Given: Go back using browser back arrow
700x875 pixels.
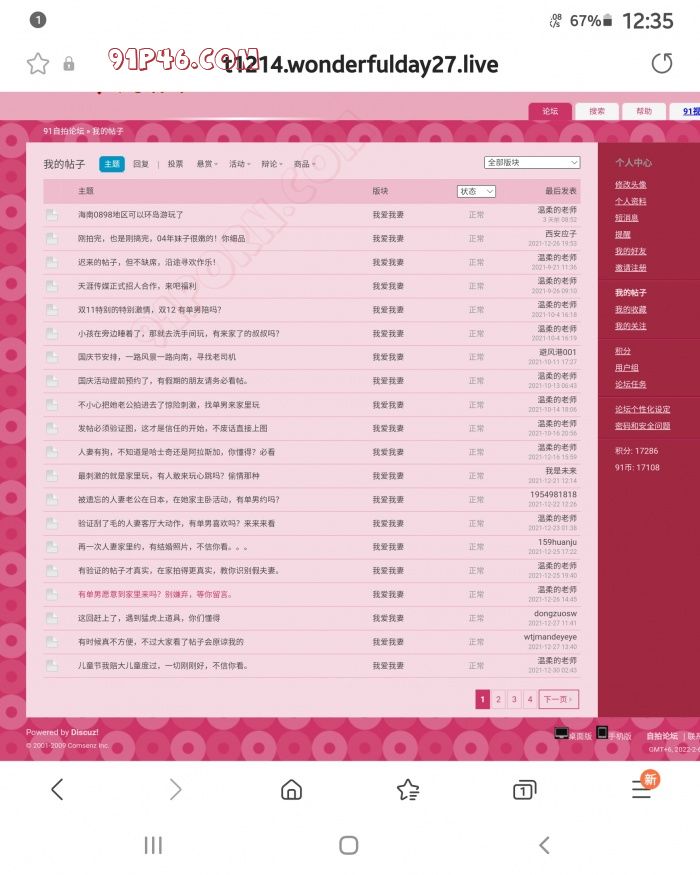Looking at the screenshot, I should coord(57,790).
